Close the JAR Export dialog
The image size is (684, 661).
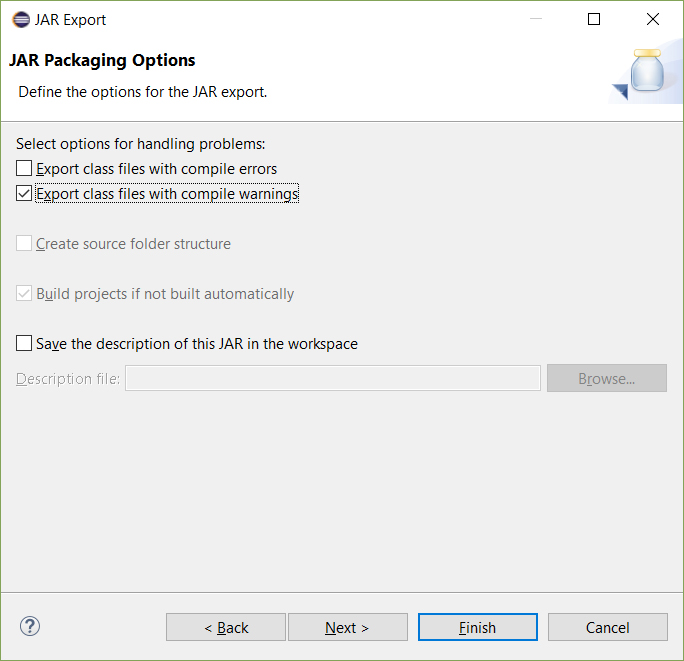[x=653, y=19]
